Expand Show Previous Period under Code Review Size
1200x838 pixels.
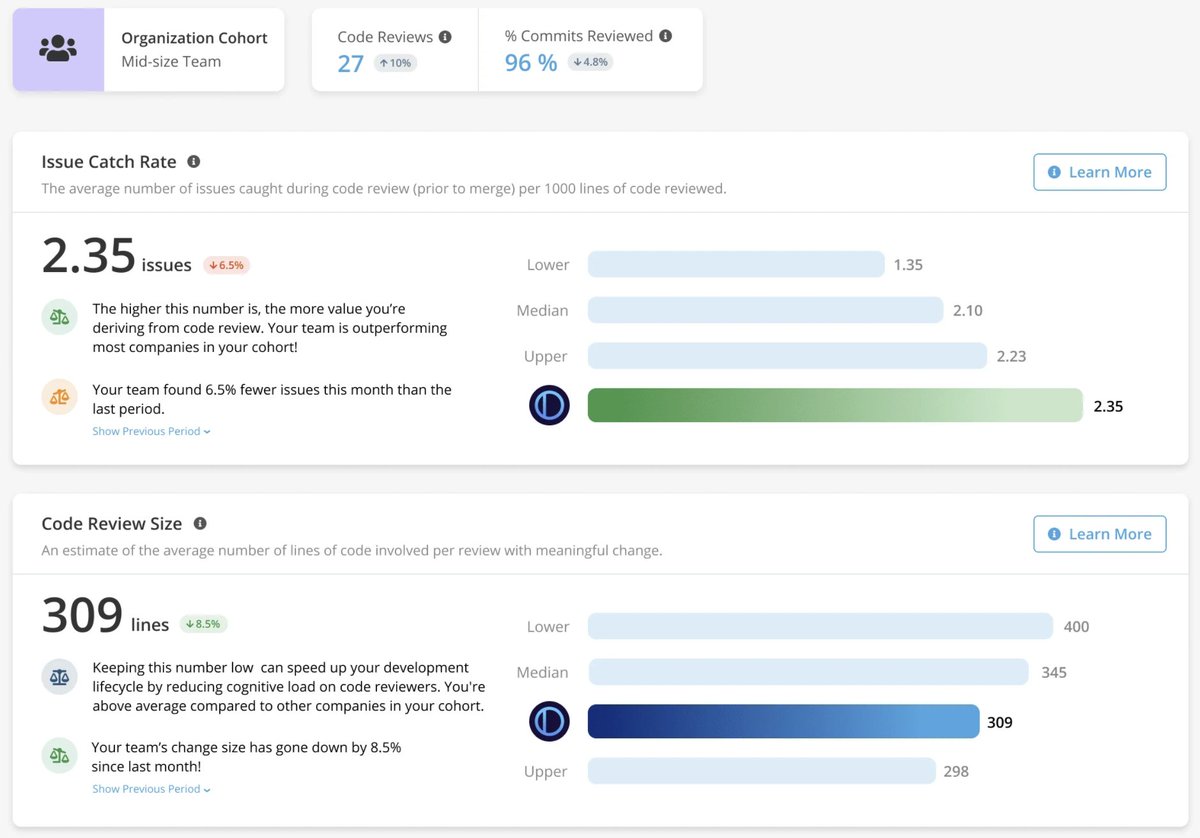point(152,789)
